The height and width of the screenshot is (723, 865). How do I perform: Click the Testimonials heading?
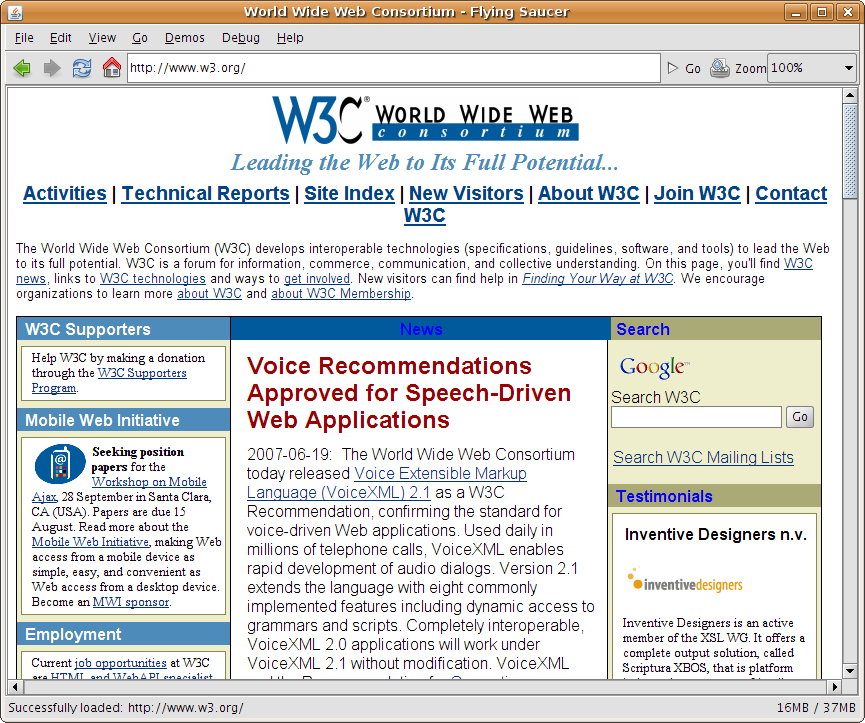(x=664, y=496)
